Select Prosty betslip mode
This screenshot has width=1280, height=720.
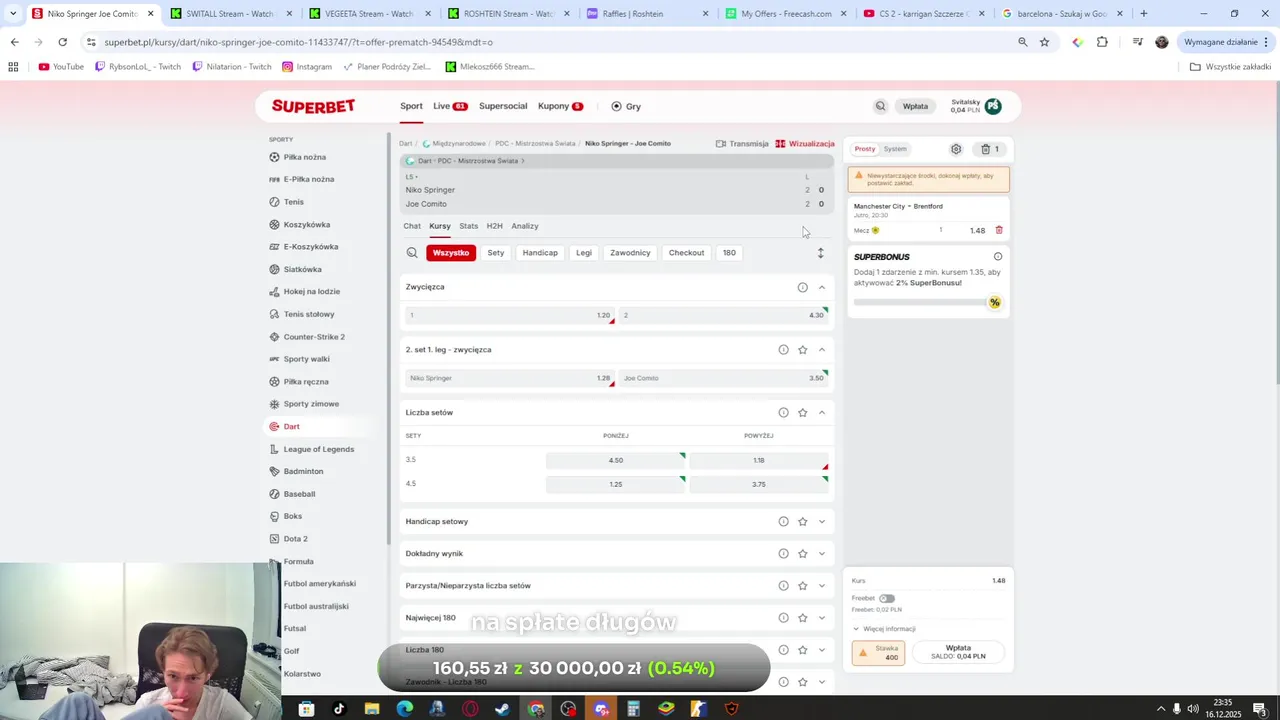tap(865, 149)
